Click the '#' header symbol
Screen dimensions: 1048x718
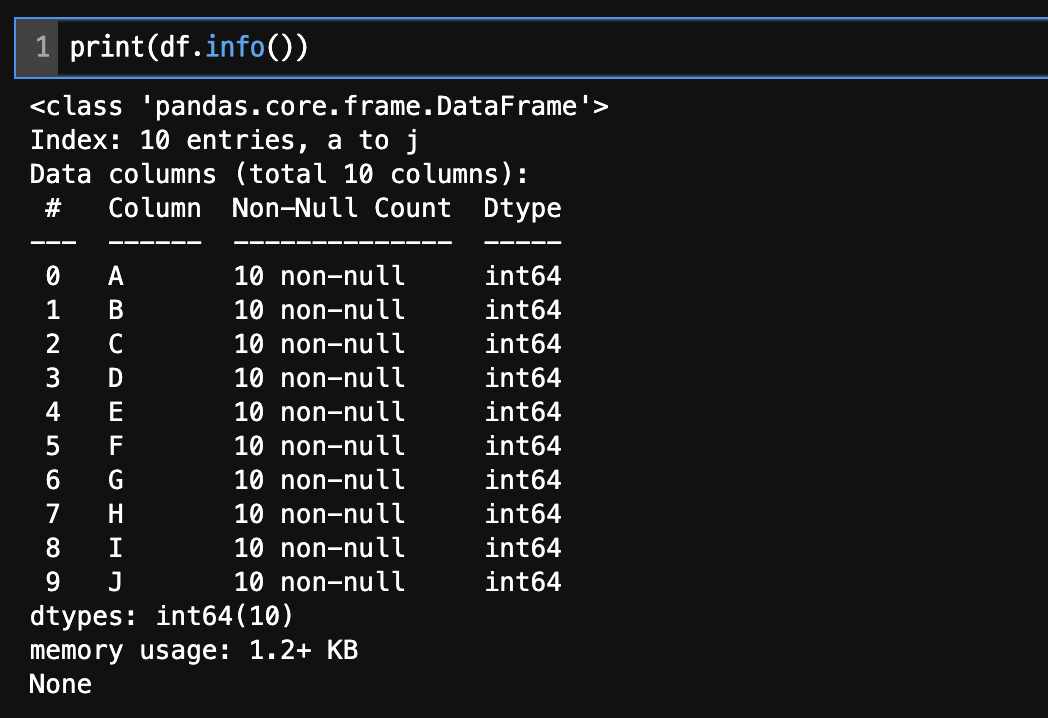tap(53, 208)
